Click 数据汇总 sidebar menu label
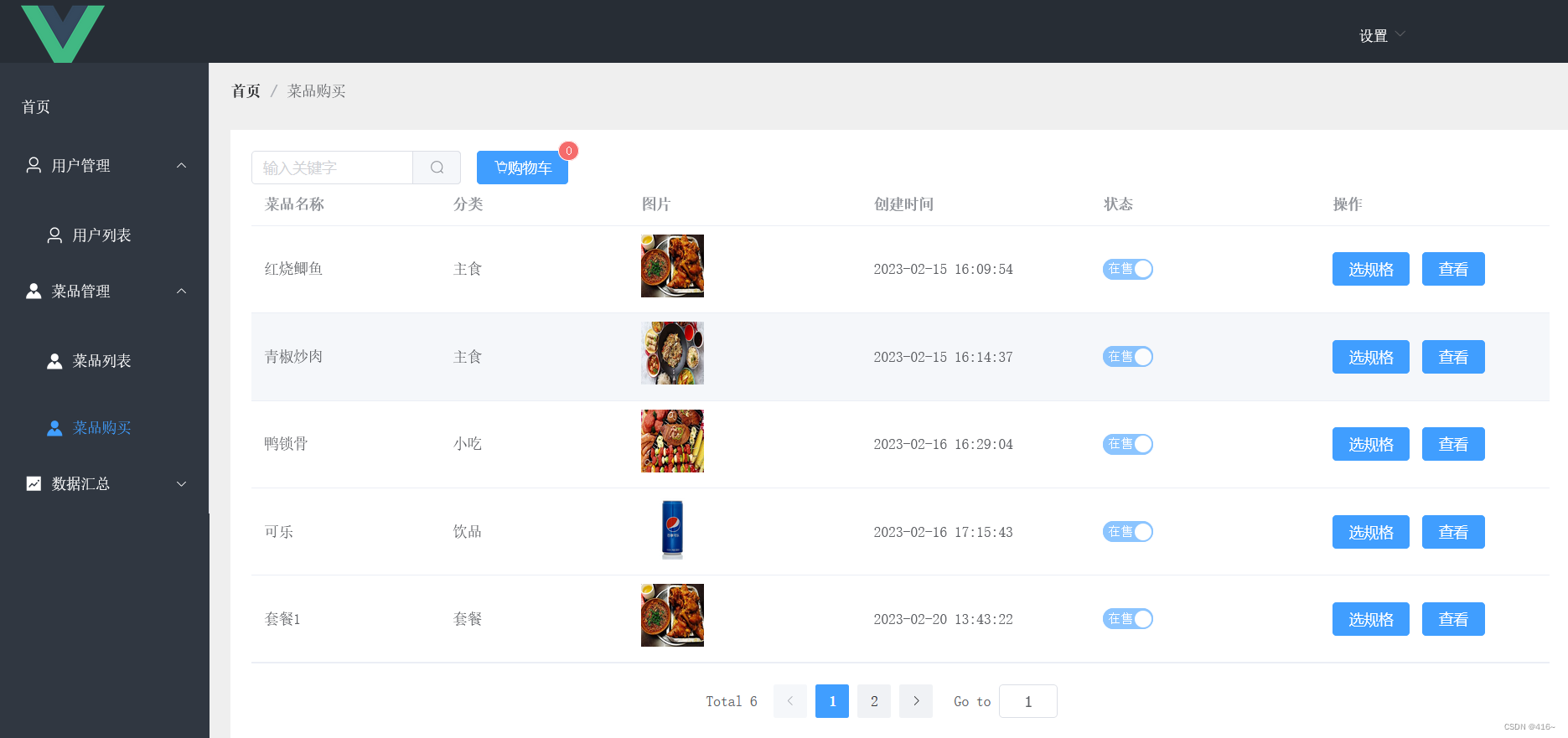This screenshot has width=1568, height=738. (x=80, y=484)
